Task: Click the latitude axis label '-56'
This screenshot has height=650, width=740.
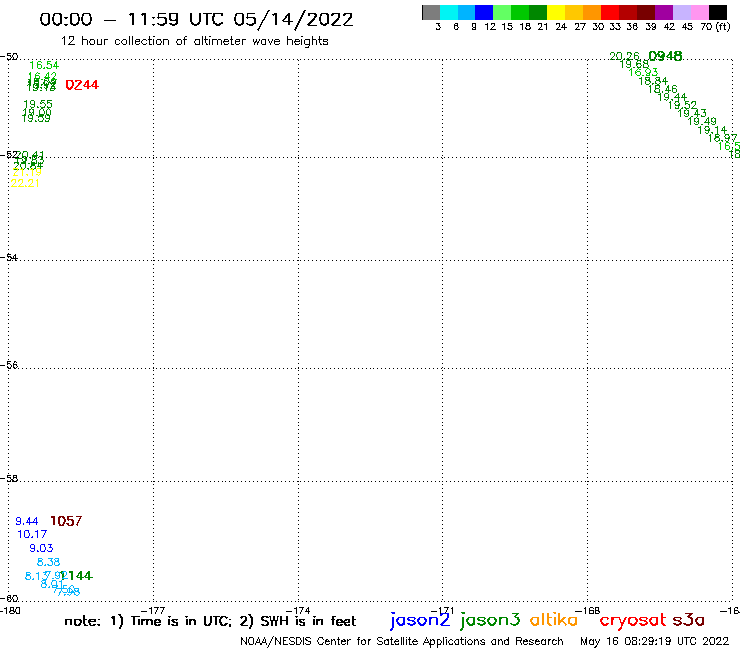Action: pyautogui.click(x=9, y=365)
